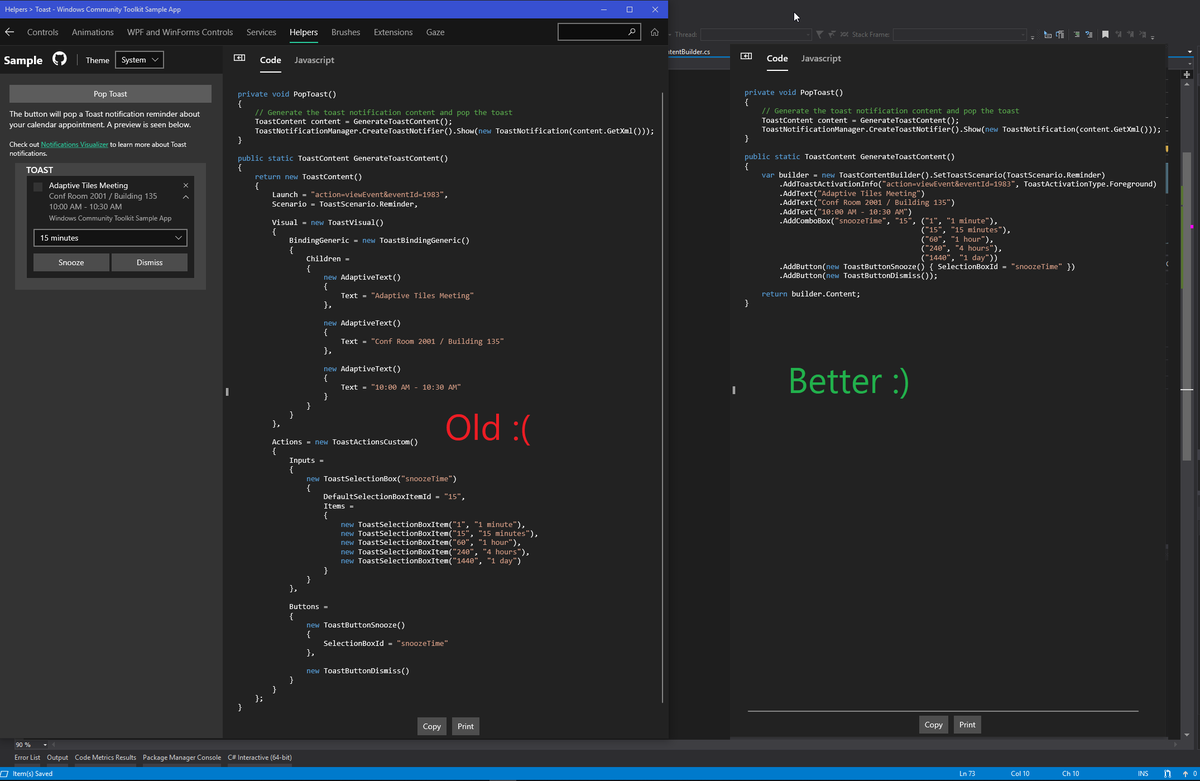
Task: Click the Col 10 status bar indicator
Action: [x=1020, y=773]
